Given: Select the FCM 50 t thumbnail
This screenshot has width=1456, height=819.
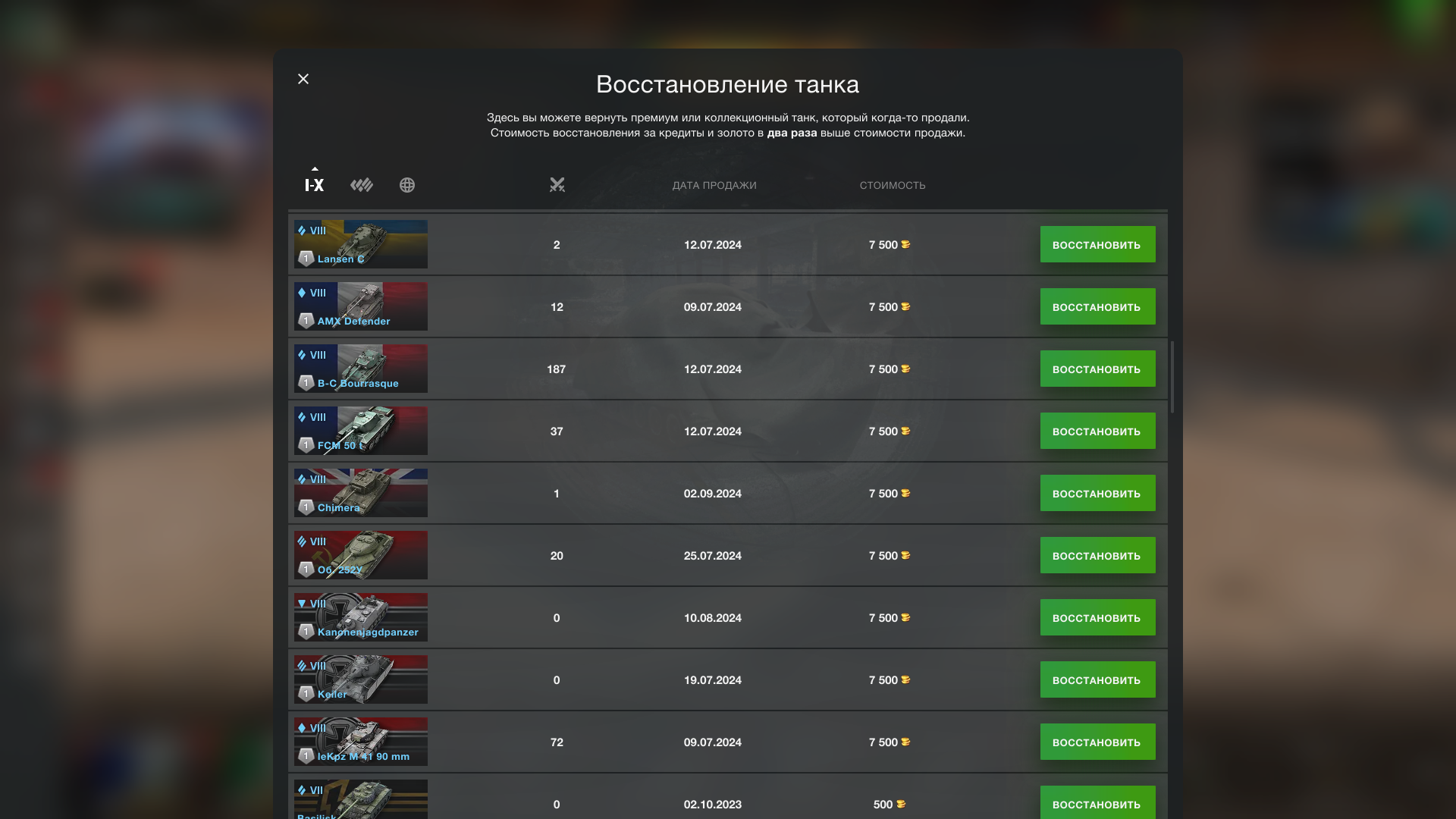Looking at the screenshot, I should [361, 431].
